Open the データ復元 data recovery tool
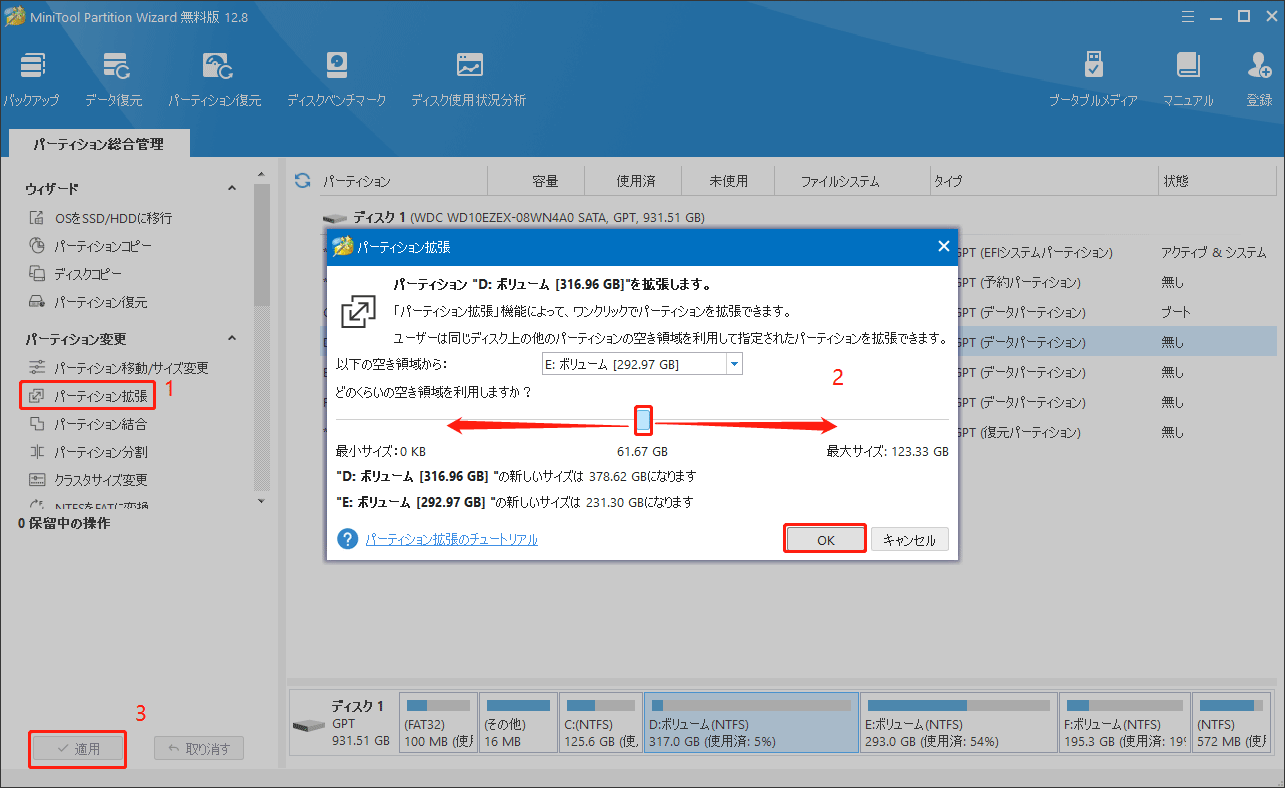 (113, 78)
